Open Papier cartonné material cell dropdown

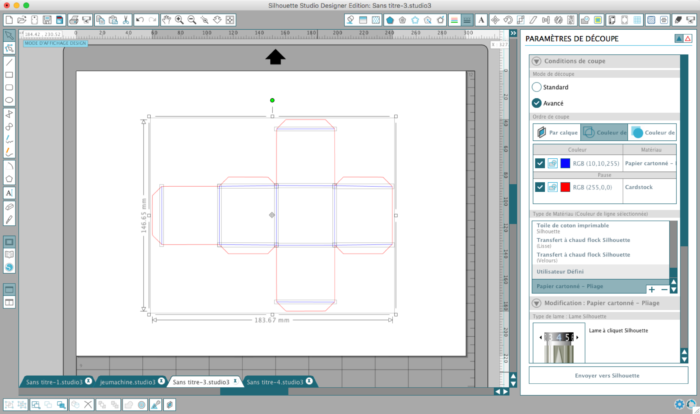(x=650, y=163)
